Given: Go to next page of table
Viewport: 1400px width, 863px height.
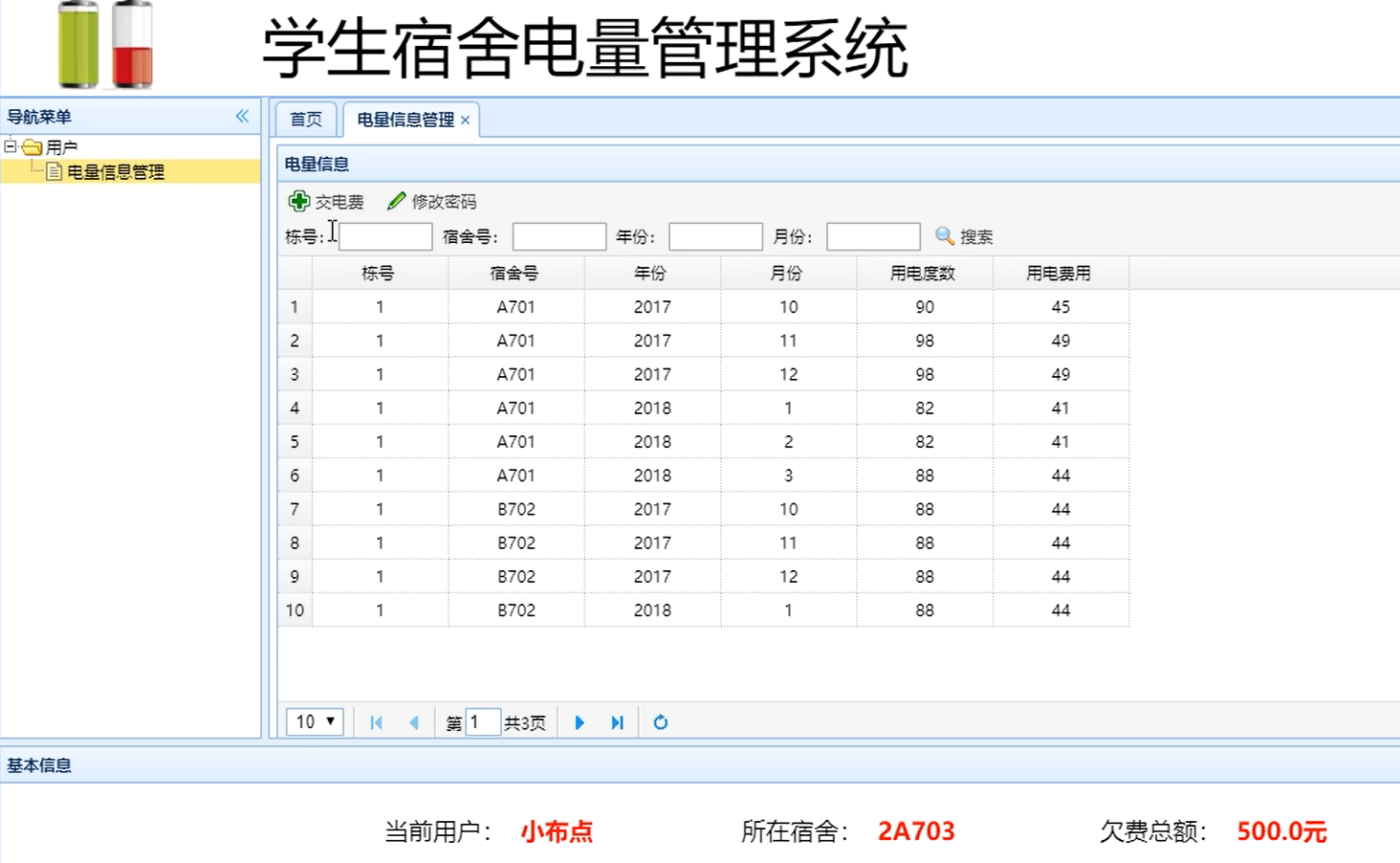Looking at the screenshot, I should click(x=580, y=722).
